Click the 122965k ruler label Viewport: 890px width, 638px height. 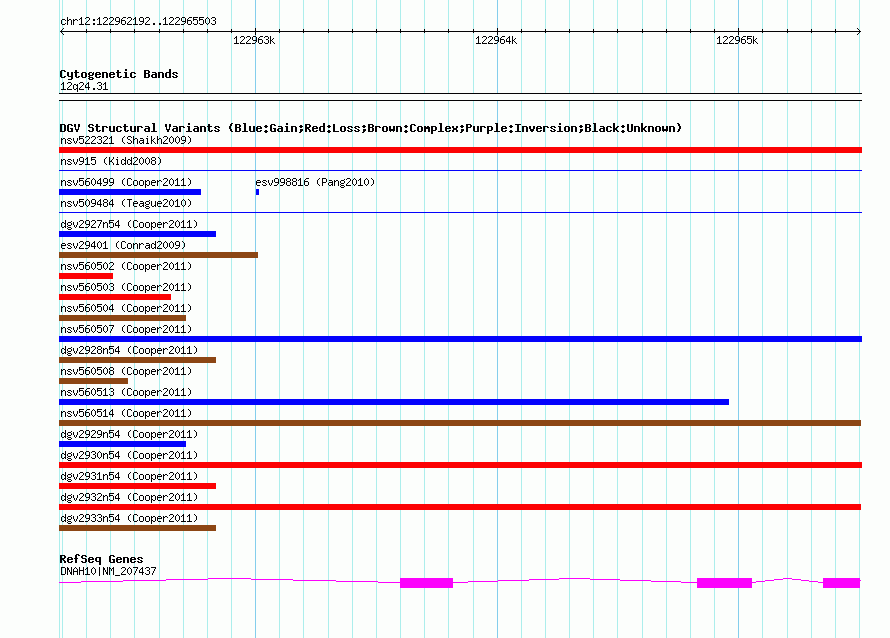click(737, 40)
